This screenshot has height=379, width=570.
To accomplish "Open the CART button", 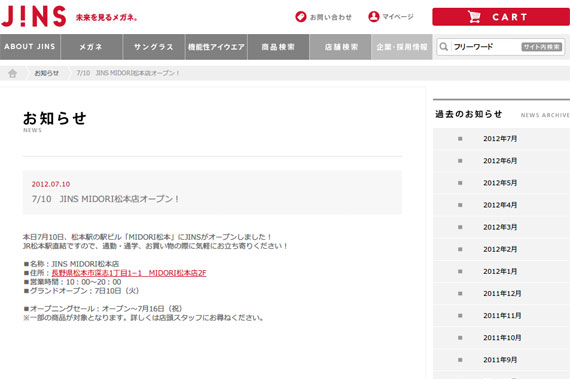I will click(x=501, y=17).
